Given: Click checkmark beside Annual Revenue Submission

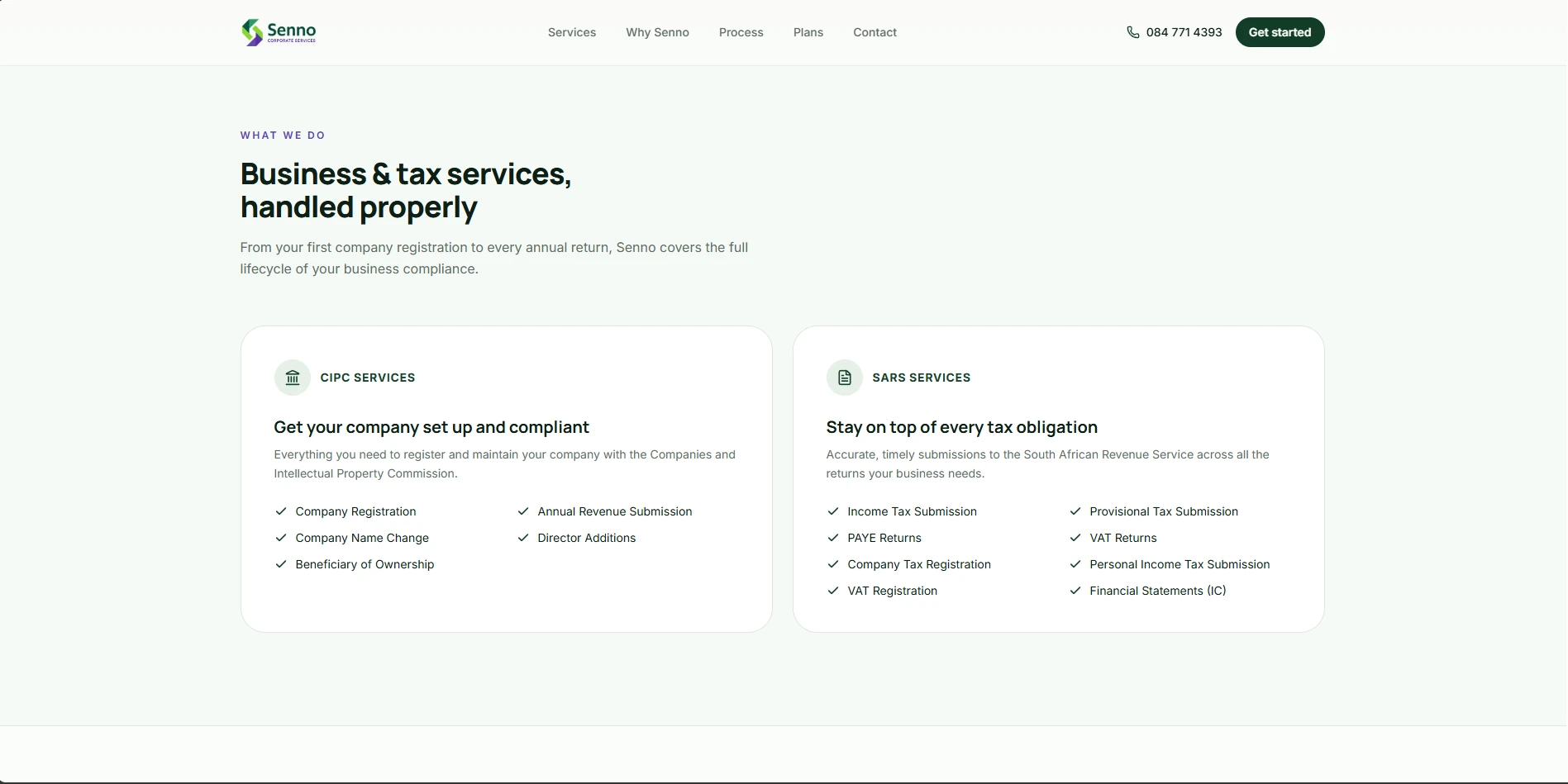Looking at the screenshot, I should (523, 511).
